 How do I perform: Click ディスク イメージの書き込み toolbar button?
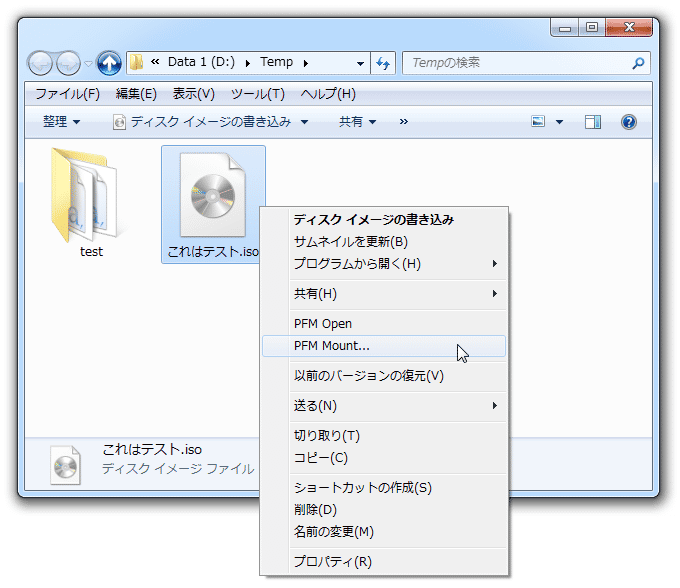pos(202,122)
